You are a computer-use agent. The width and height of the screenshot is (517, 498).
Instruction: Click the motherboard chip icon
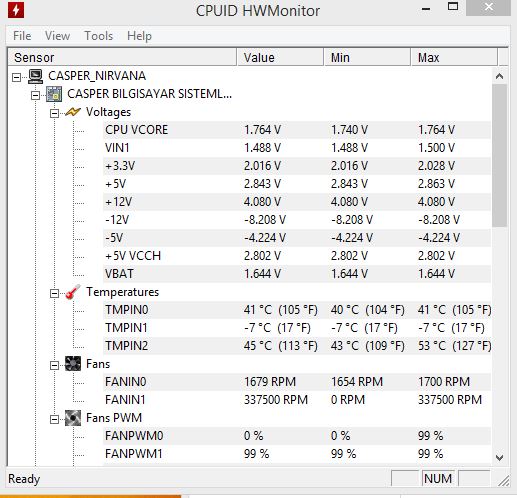54,94
